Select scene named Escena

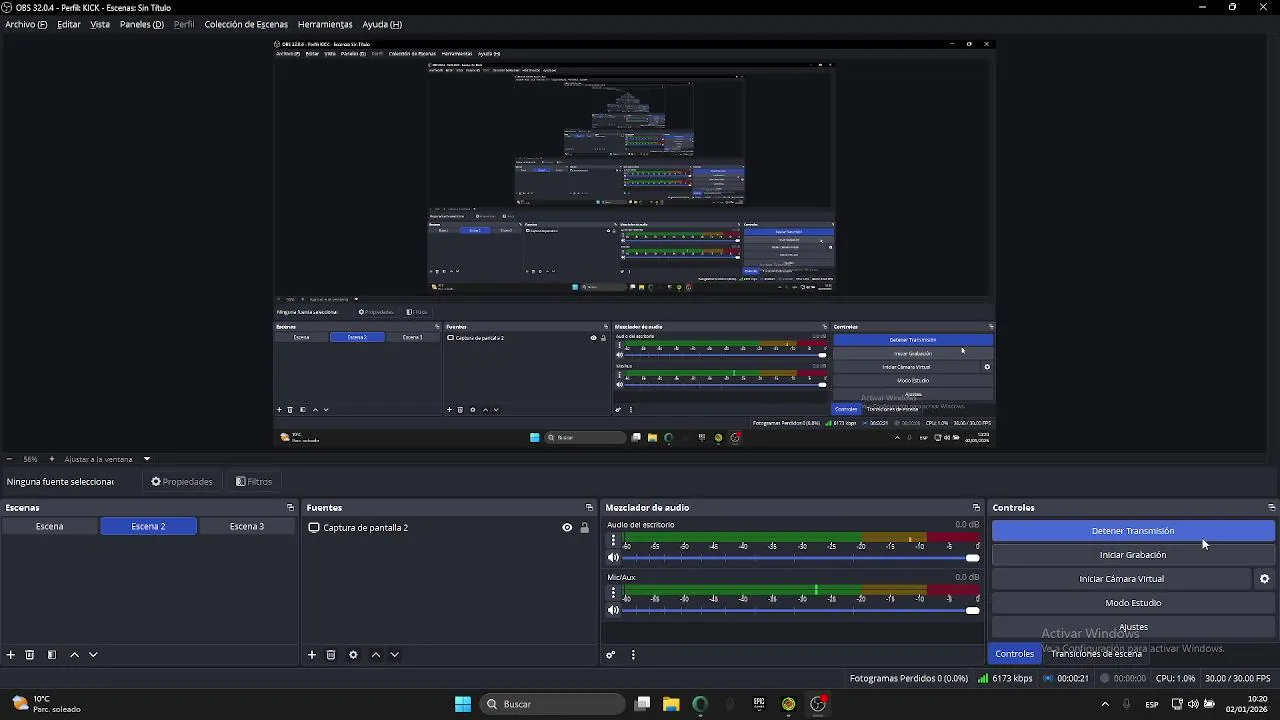coord(49,527)
